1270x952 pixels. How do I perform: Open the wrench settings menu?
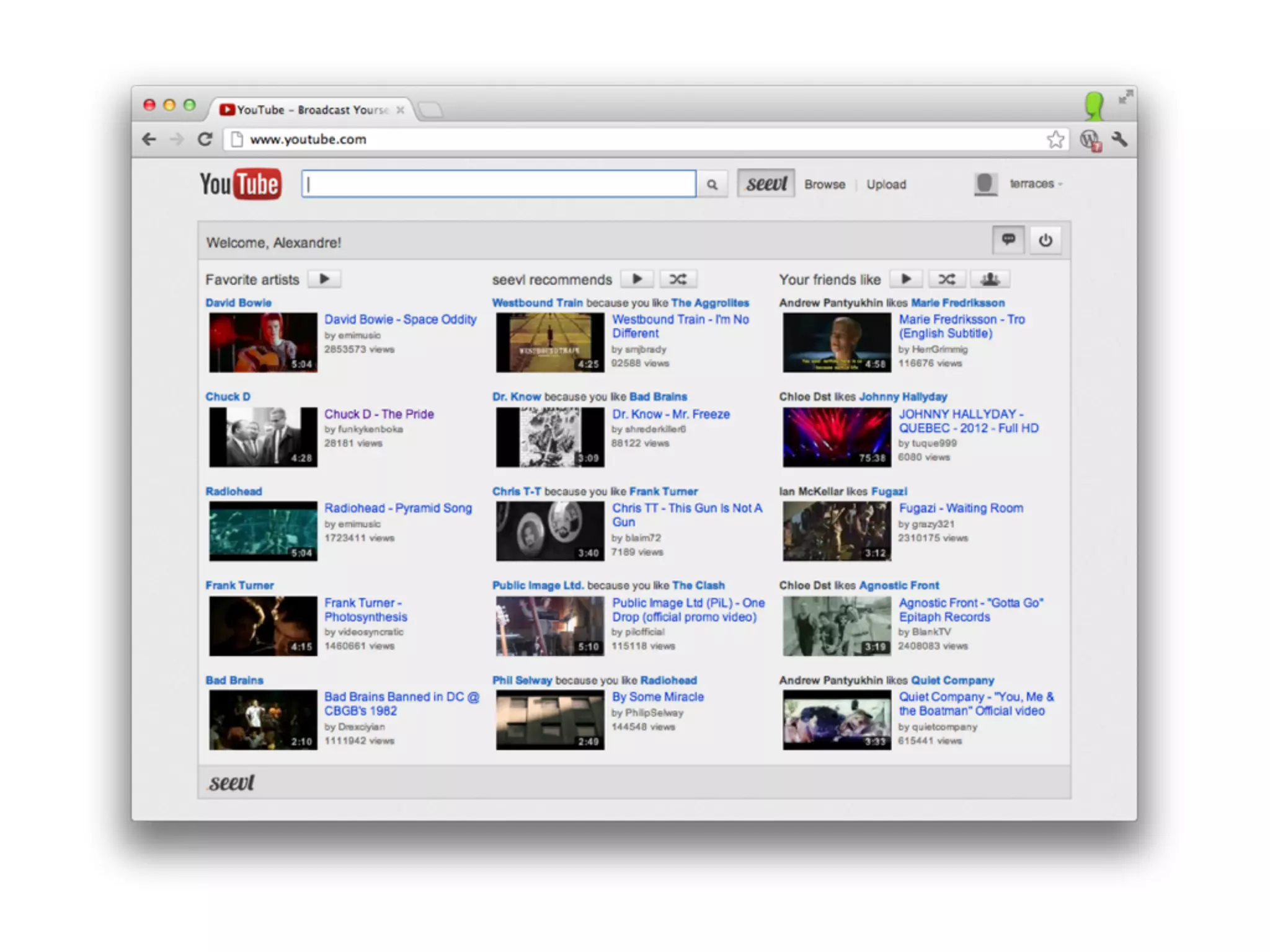click(x=1119, y=139)
